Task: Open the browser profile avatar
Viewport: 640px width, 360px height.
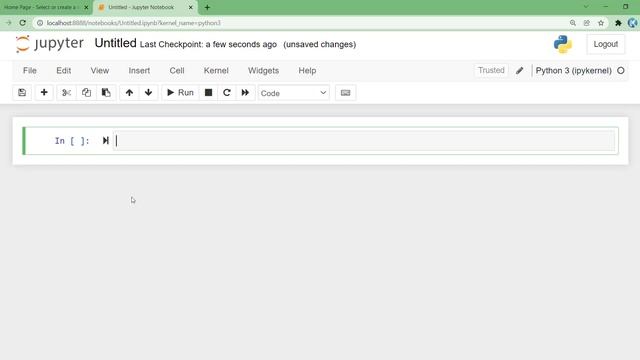Action: (x=633, y=23)
